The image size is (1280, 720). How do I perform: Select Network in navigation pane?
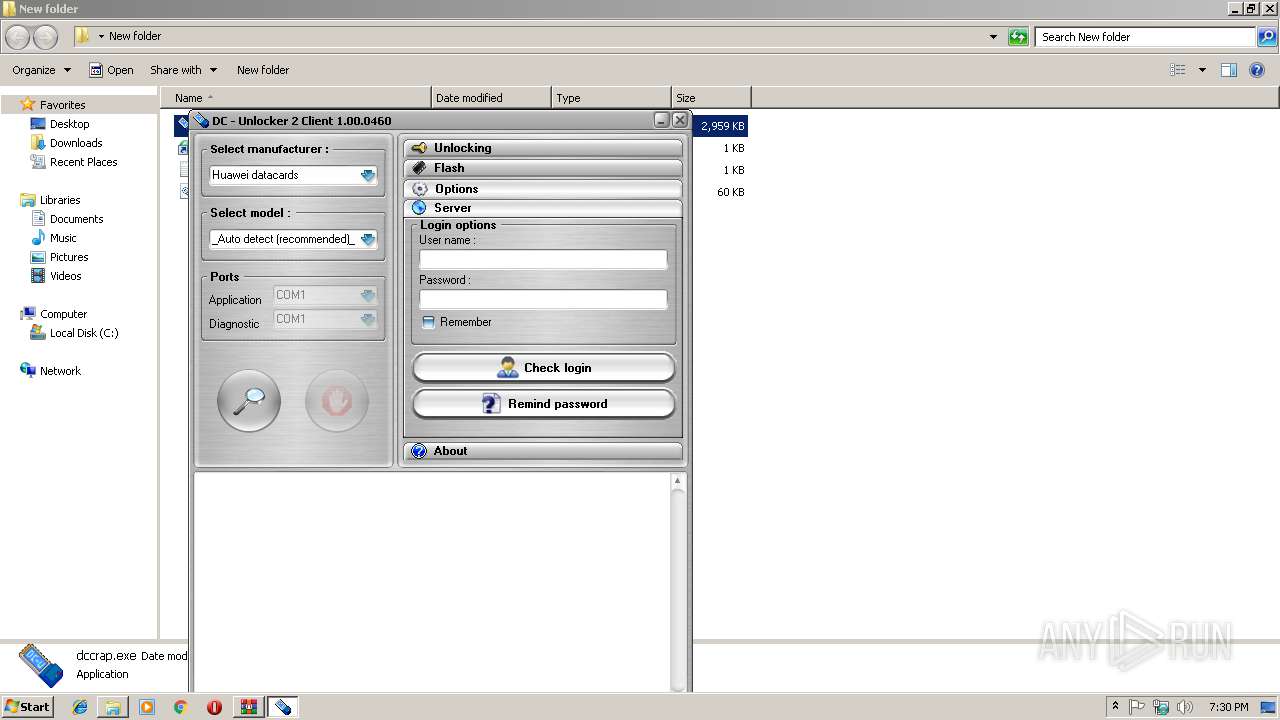tap(60, 371)
